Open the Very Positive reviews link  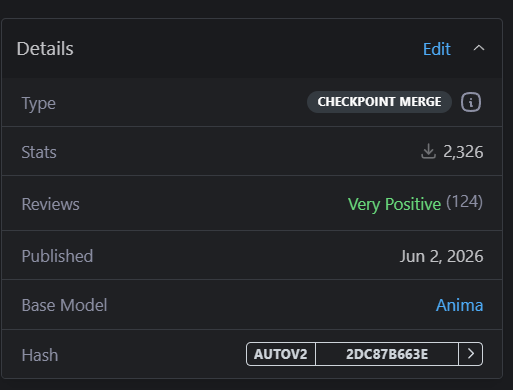coord(394,204)
